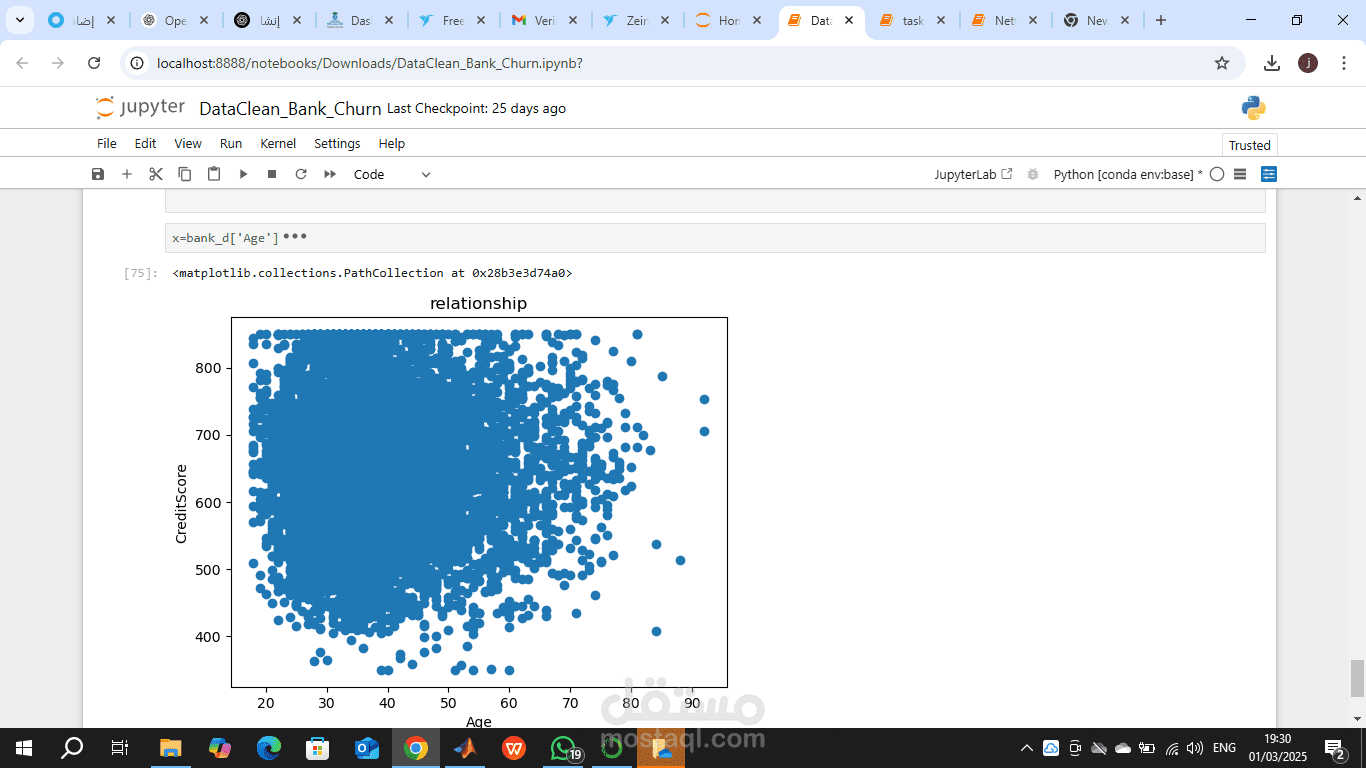Click the relationship scatter plot image

[453, 510]
